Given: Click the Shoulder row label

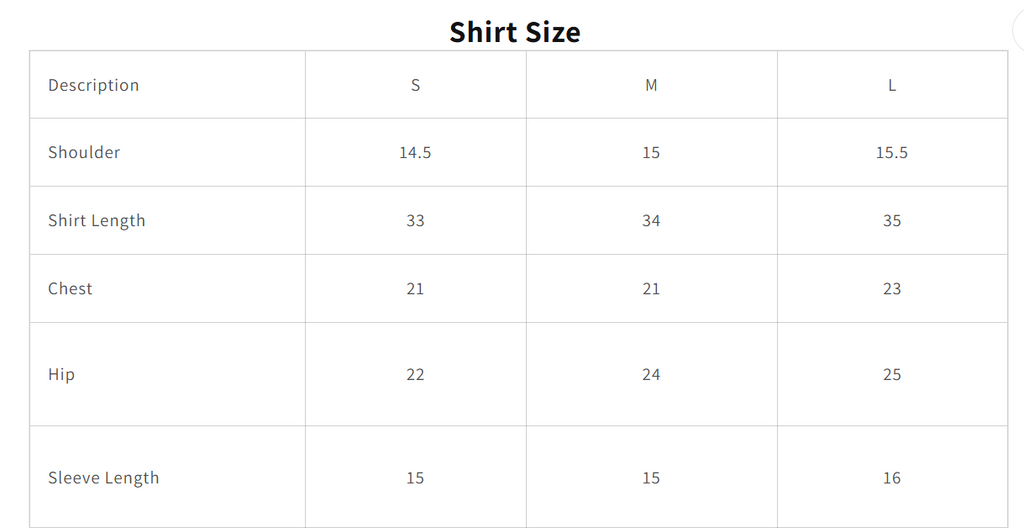Looking at the screenshot, I should coord(84,152).
